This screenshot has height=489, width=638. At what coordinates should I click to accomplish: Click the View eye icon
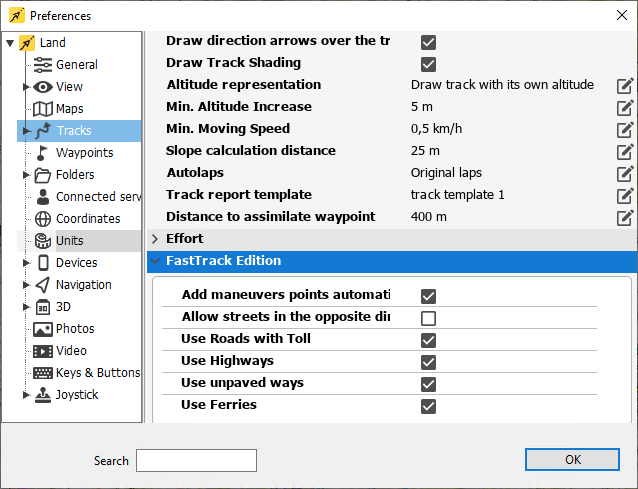pos(43,87)
